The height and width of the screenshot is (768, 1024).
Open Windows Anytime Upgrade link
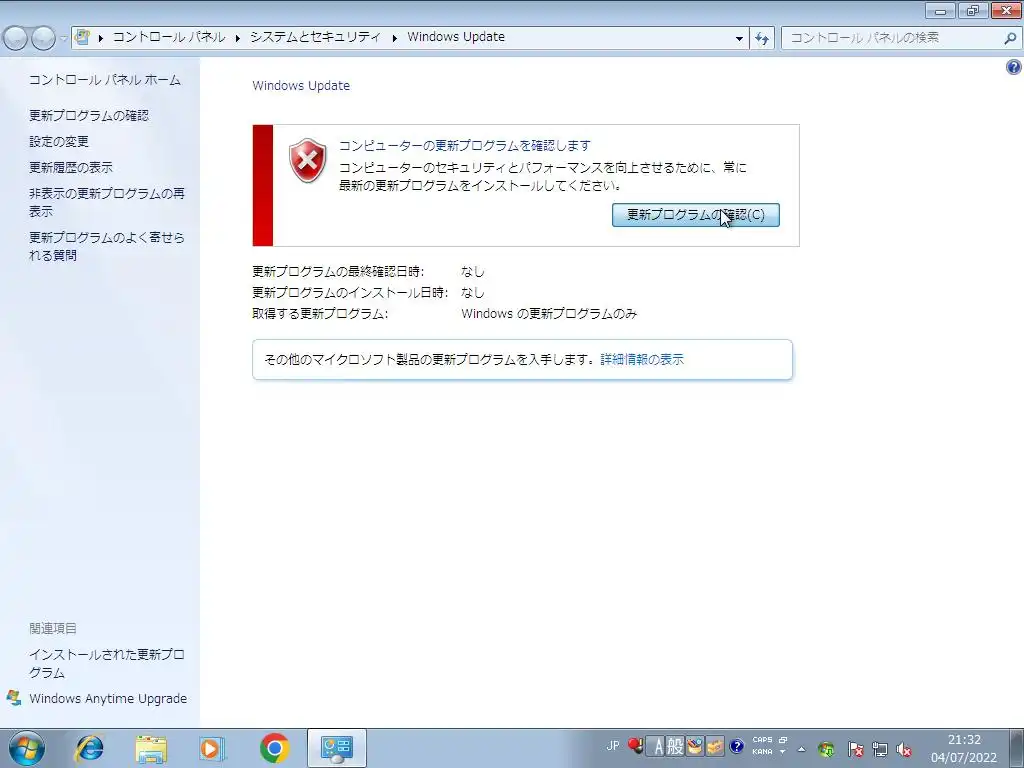(108, 699)
